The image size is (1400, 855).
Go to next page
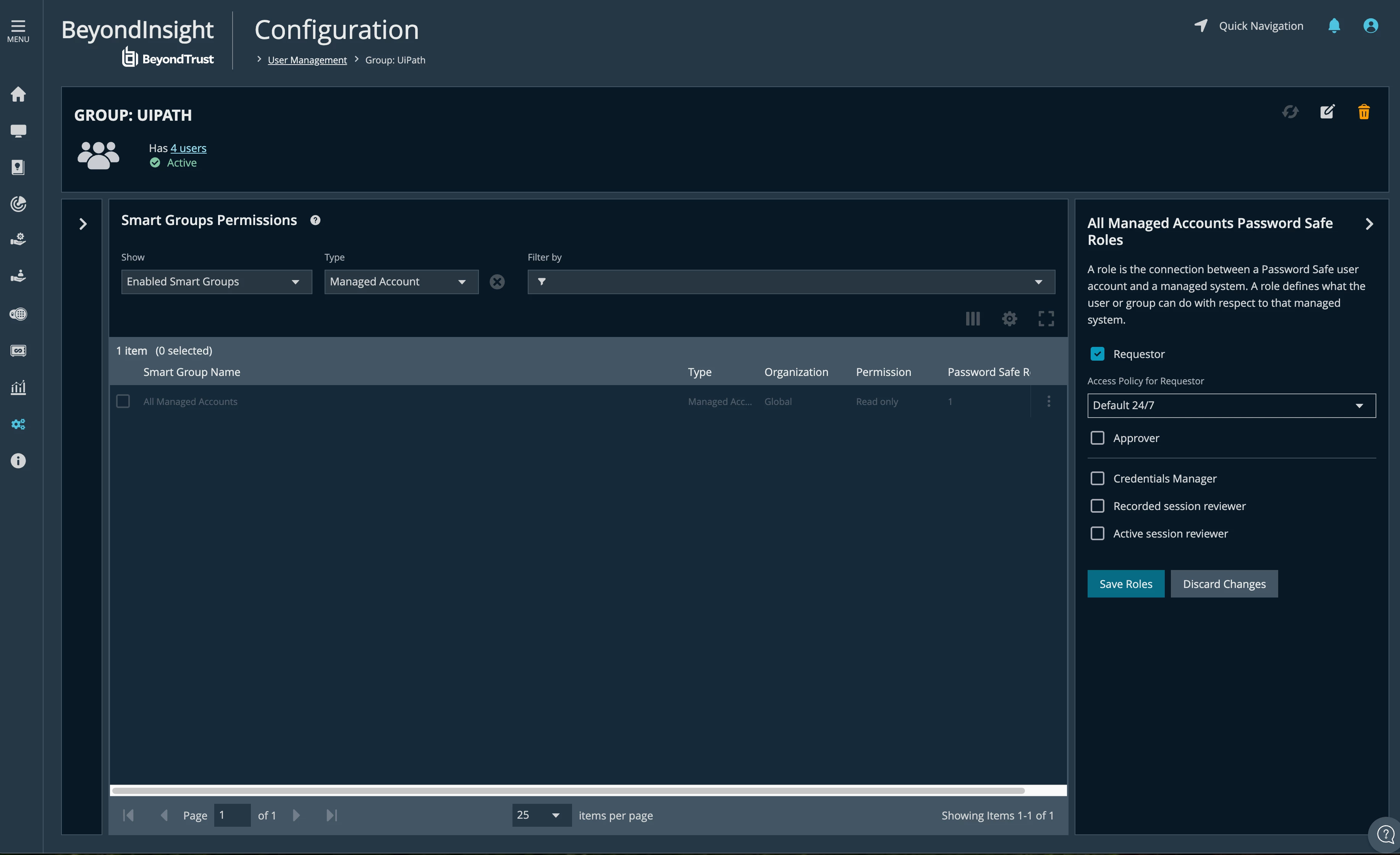[296, 815]
